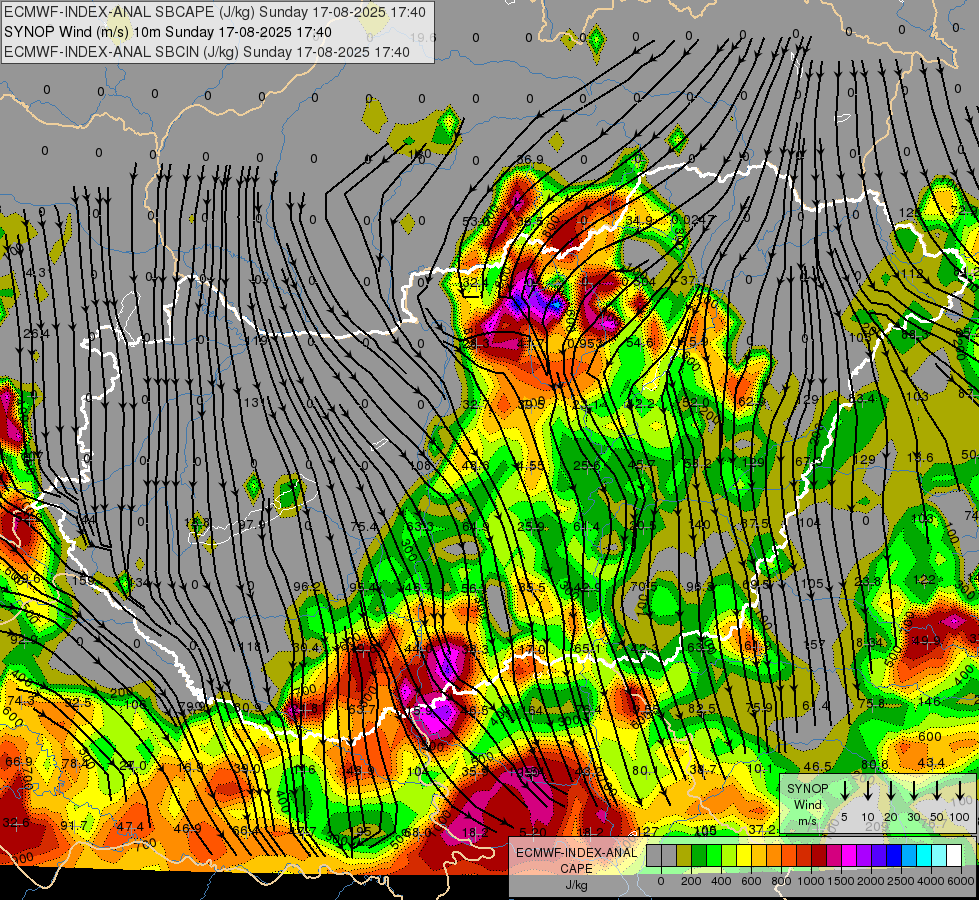Click the 'SYNOP' label in the wind legend
The width and height of the screenshot is (979, 900).
[807, 788]
